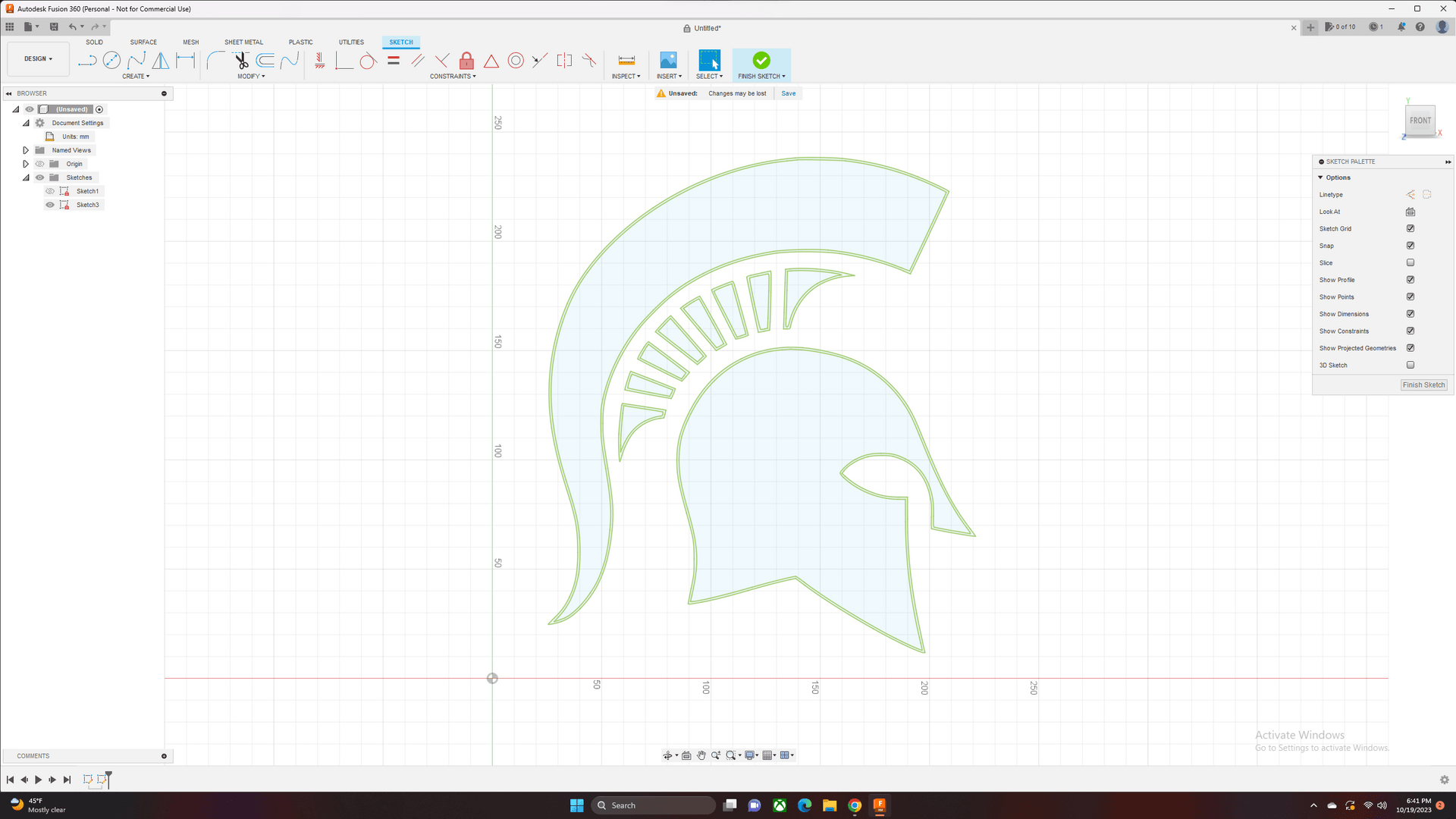Click the Save disk icon
Image resolution: width=1456 pixels, height=819 pixels.
click(x=54, y=27)
